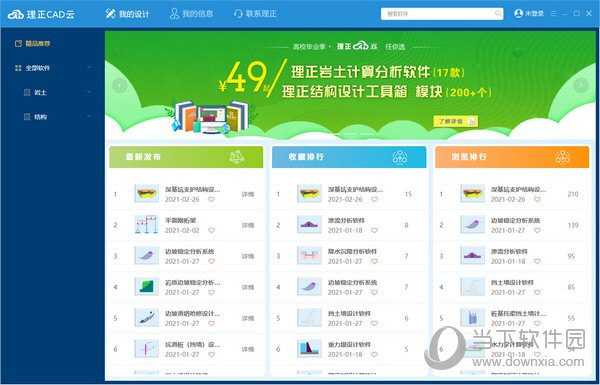Open 联系理正 in the top navigation

[x=255, y=14]
